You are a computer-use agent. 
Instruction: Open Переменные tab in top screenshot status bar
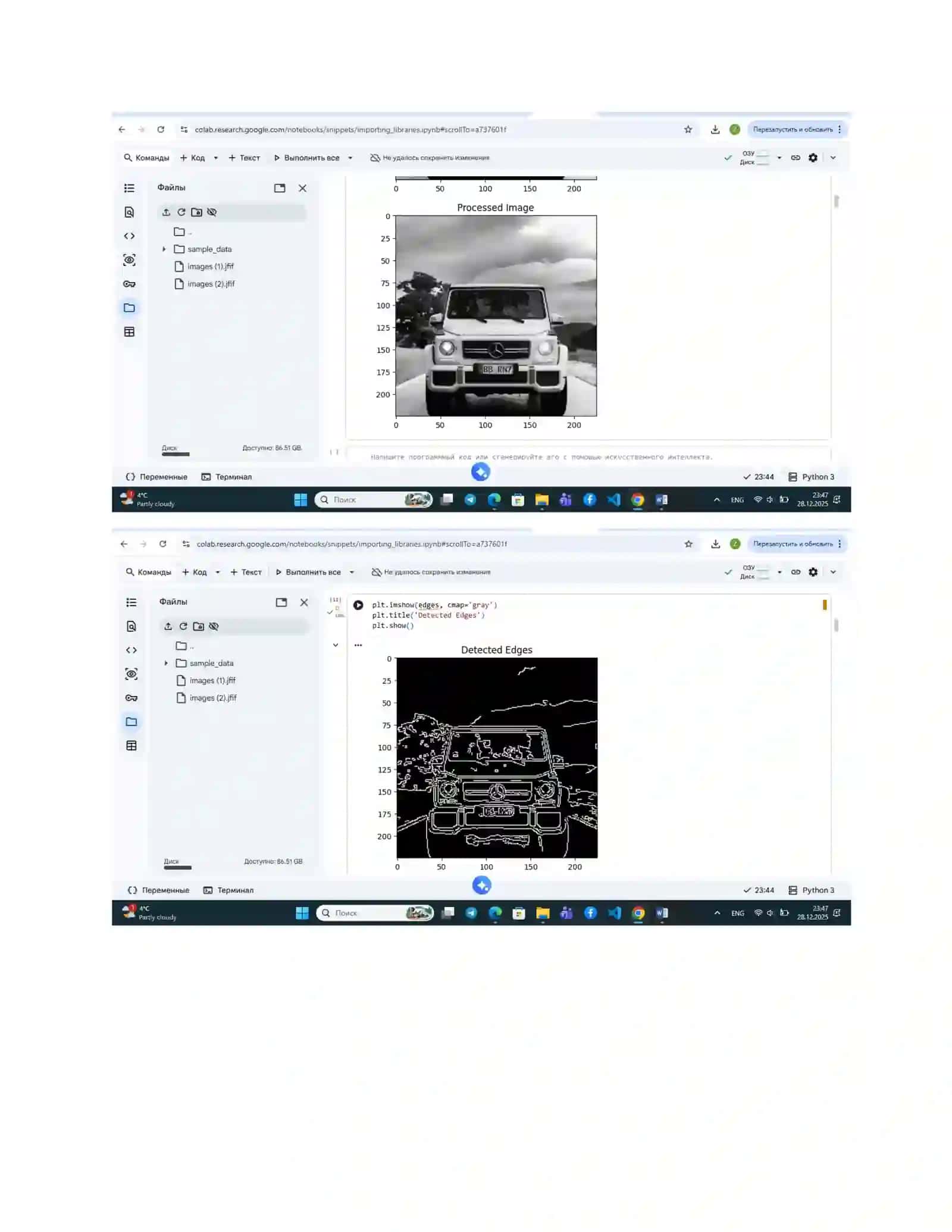[156, 477]
